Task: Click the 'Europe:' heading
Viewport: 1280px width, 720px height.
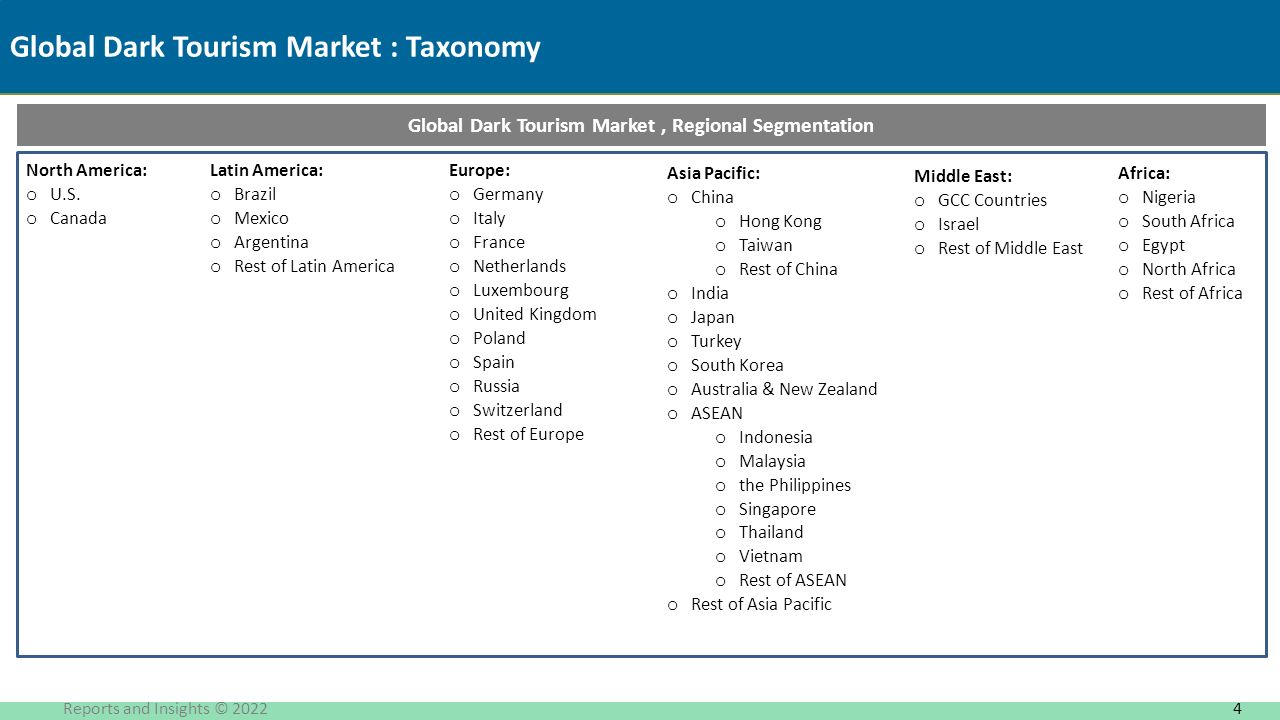Action: point(480,170)
